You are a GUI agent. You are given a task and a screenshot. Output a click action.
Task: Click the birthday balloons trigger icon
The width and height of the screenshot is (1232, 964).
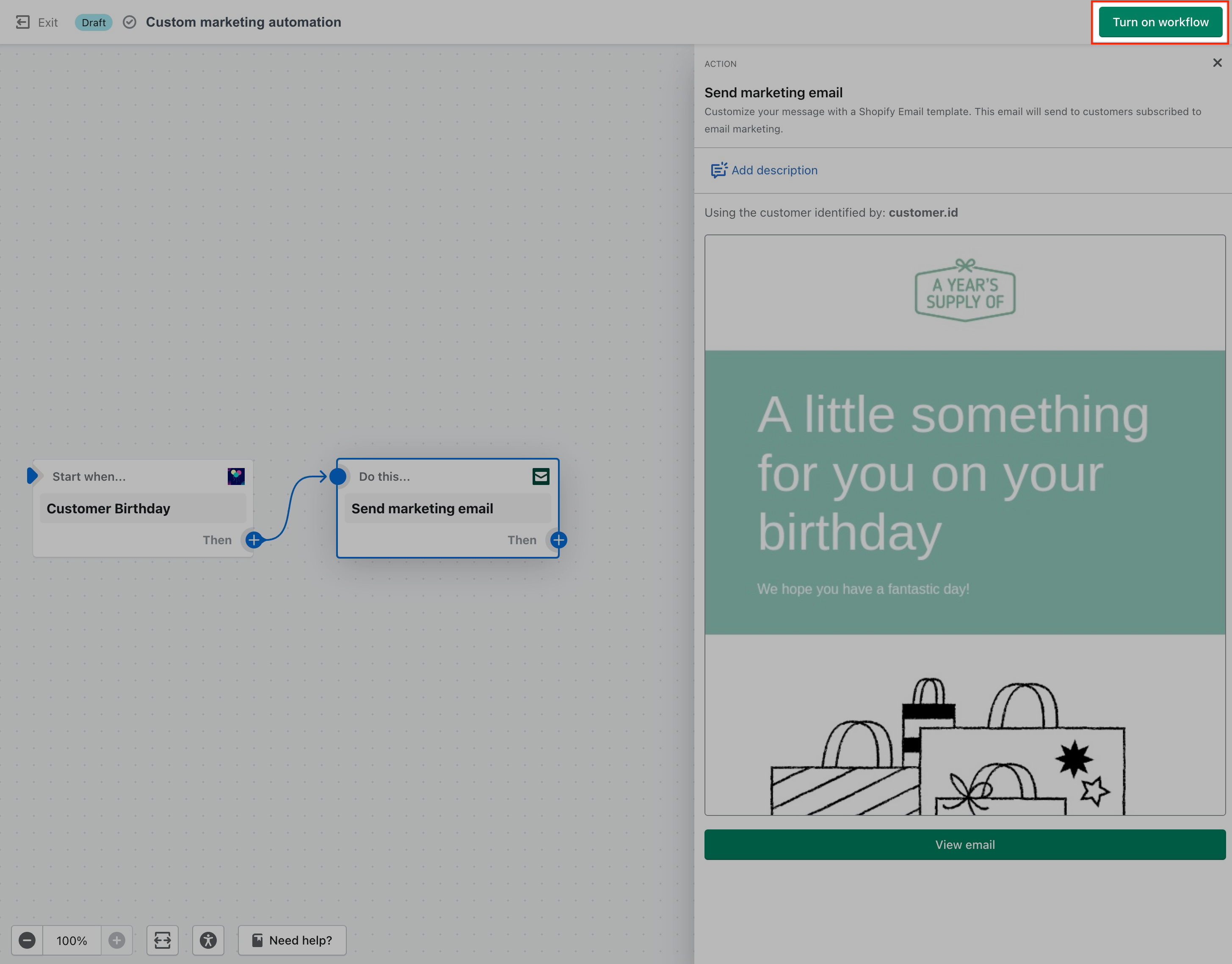click(236, 476)
